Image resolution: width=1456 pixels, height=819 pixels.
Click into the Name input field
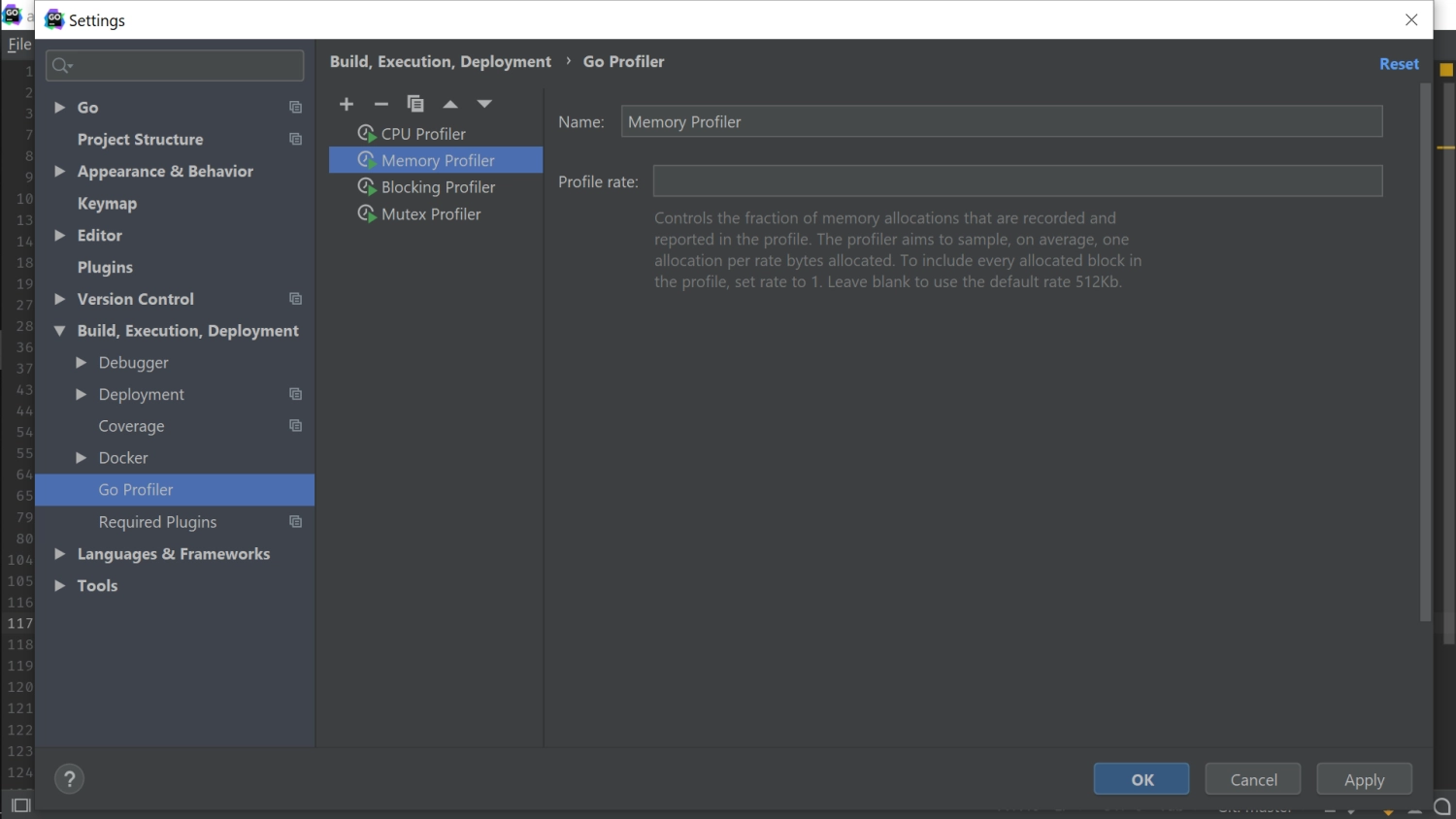(x=1002, y=121)
